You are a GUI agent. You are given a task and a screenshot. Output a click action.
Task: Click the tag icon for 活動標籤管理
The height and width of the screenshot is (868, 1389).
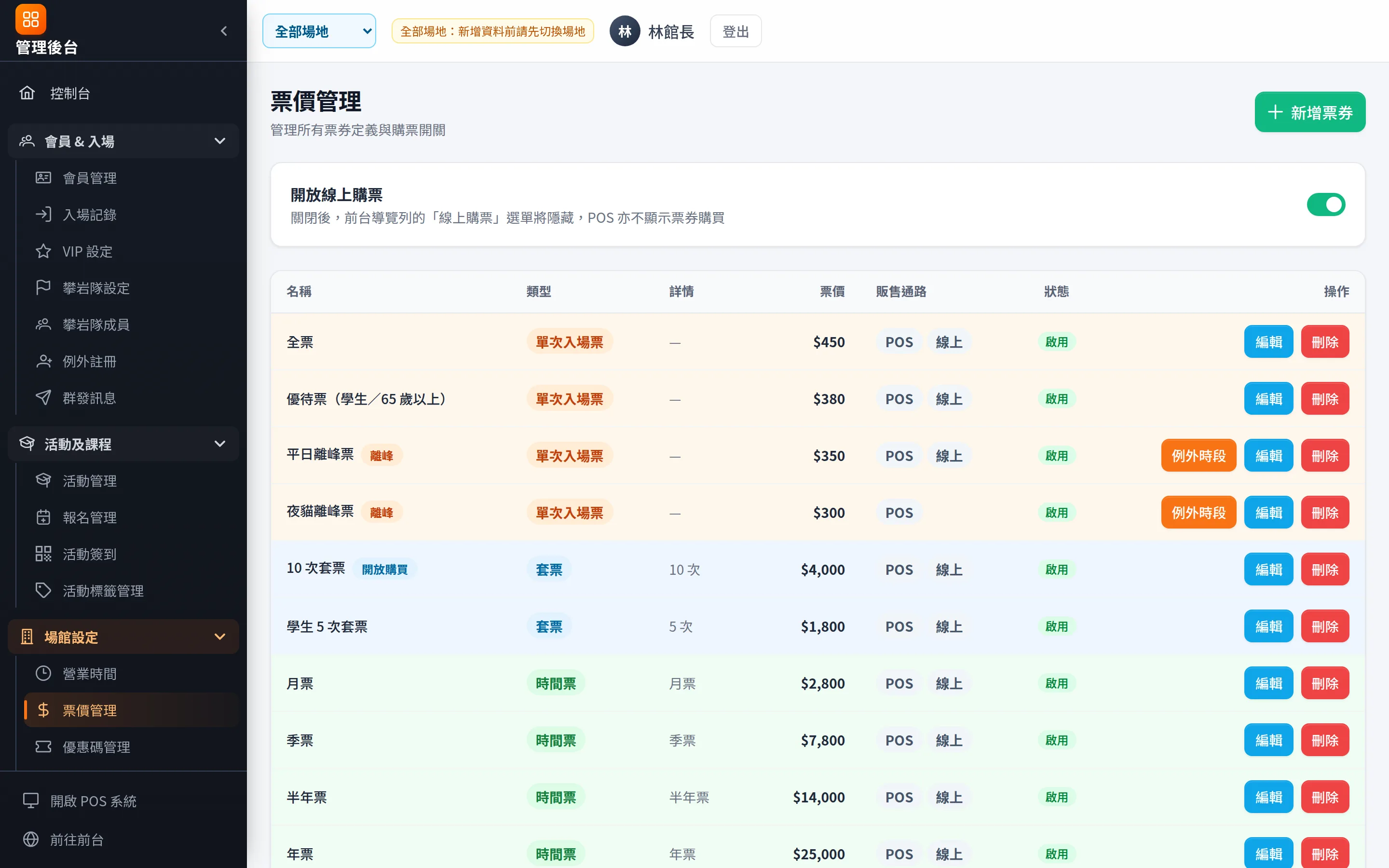point(43,591)
